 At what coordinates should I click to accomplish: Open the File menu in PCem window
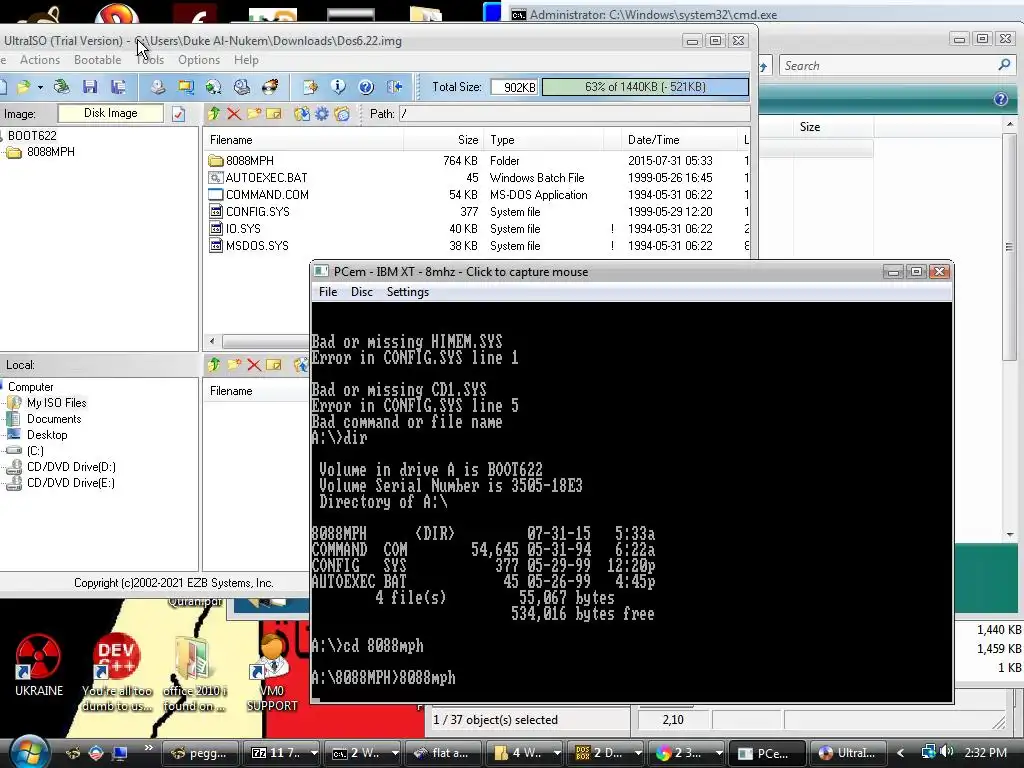click(328, 292)
